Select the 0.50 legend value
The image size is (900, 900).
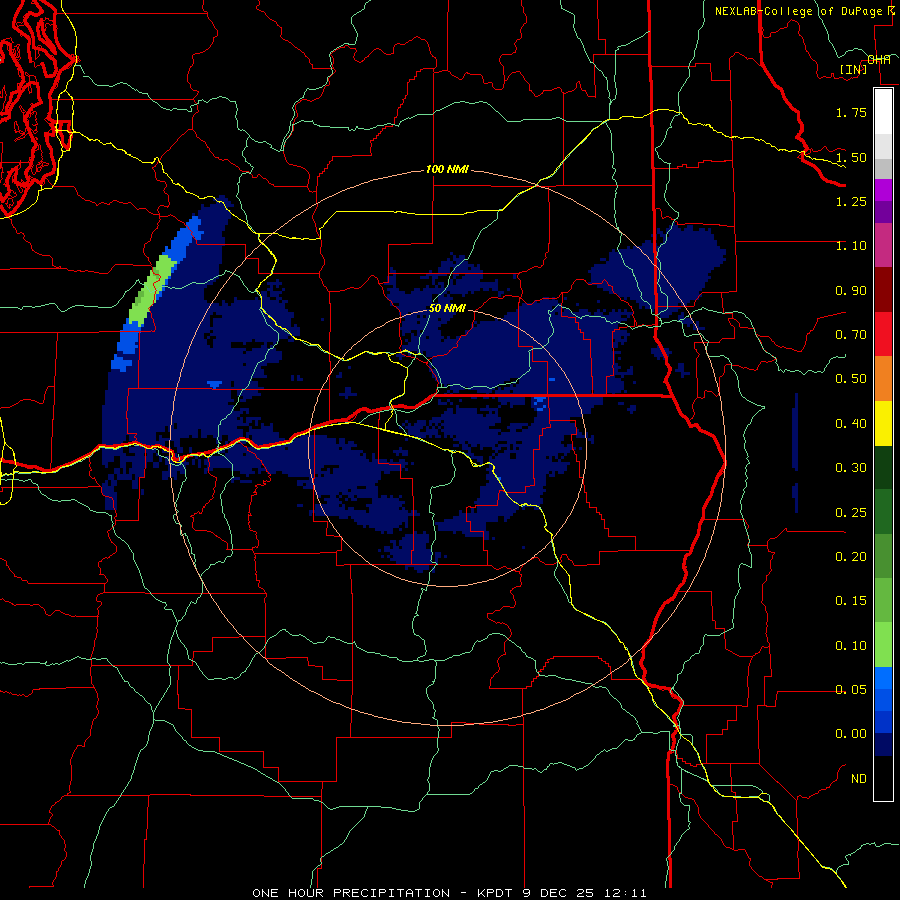[851, 379]
